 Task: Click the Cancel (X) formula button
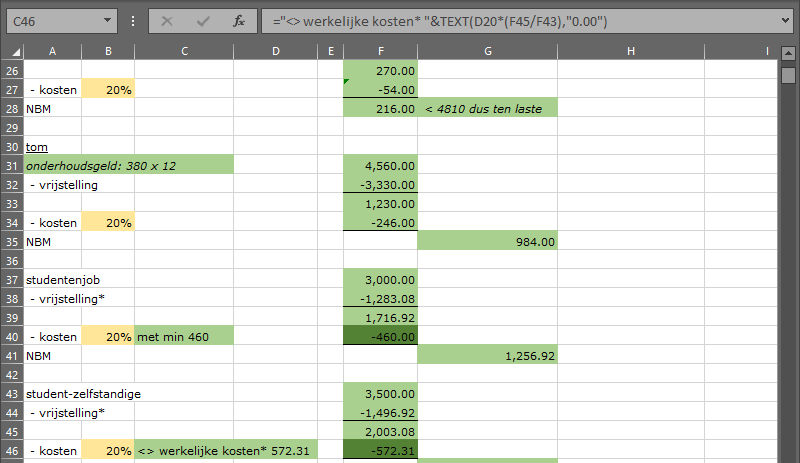[167, 21]
